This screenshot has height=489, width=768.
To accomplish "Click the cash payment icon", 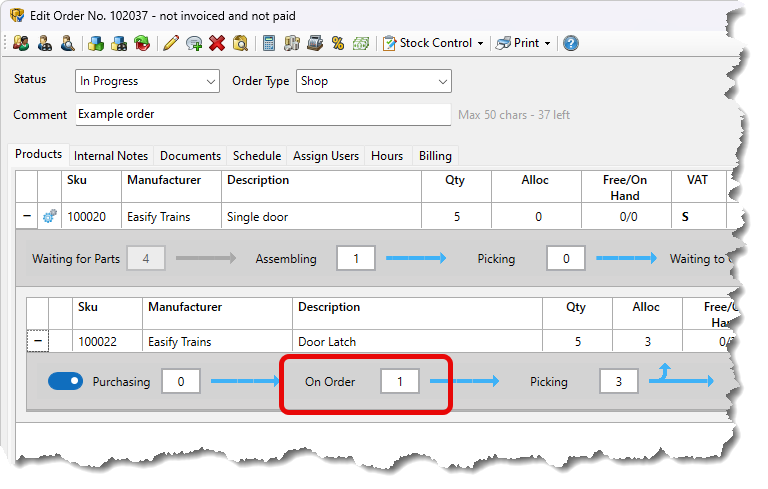I will pyautogui.click(x=361, y=43).
